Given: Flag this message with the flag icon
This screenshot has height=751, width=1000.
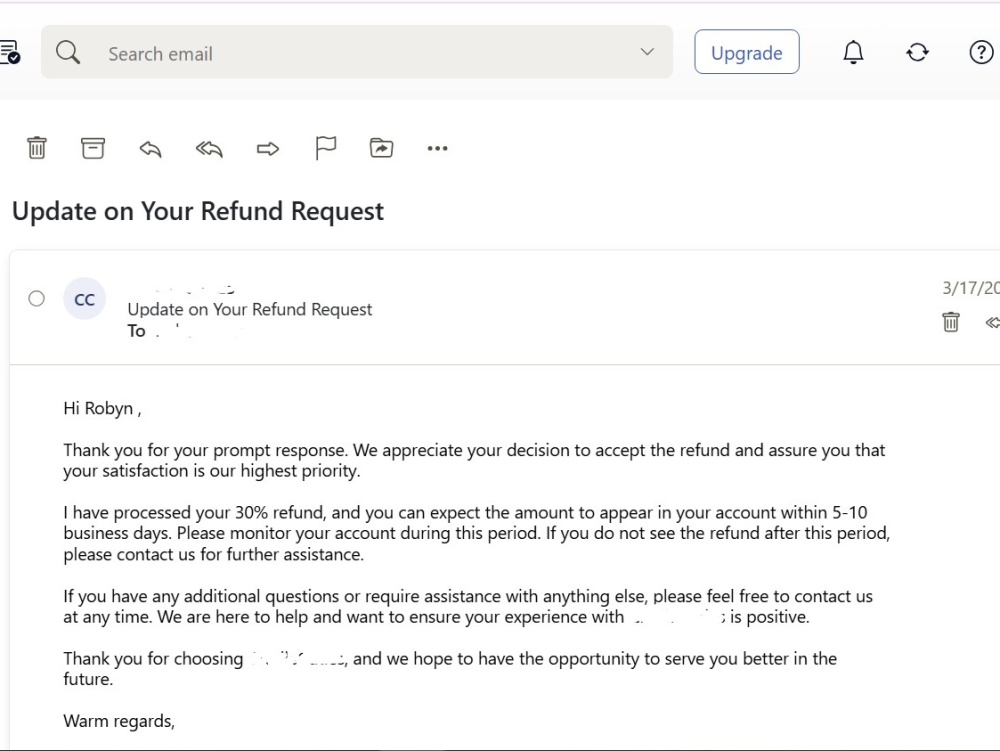Looking at the screenshot, I should point(326,148).
